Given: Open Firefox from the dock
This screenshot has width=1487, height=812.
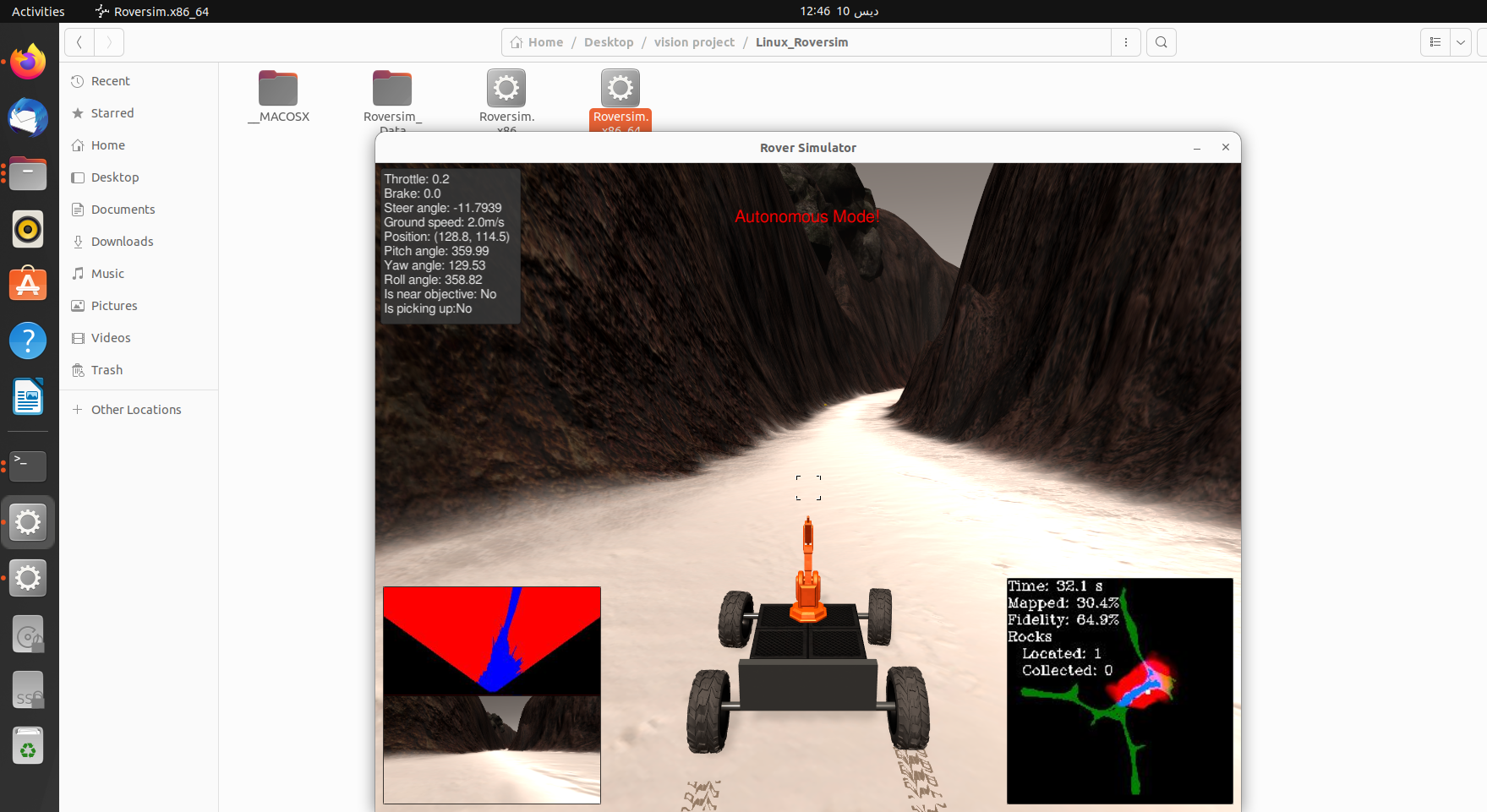Looking at the screenshot, I should [x=28, y=62].
